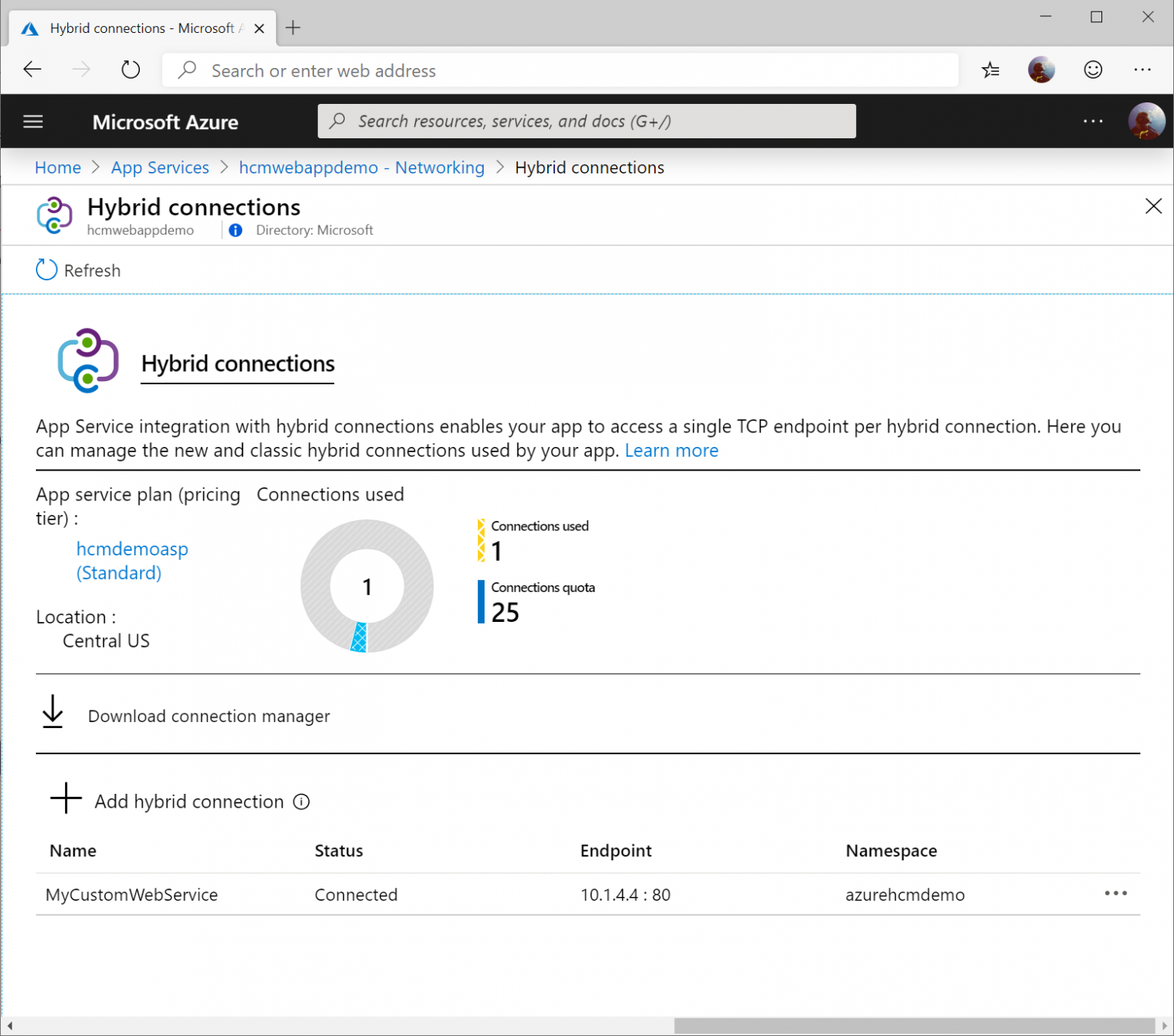Open the ellipsis menu for MyCustomWebService

tap(1117, 893)
